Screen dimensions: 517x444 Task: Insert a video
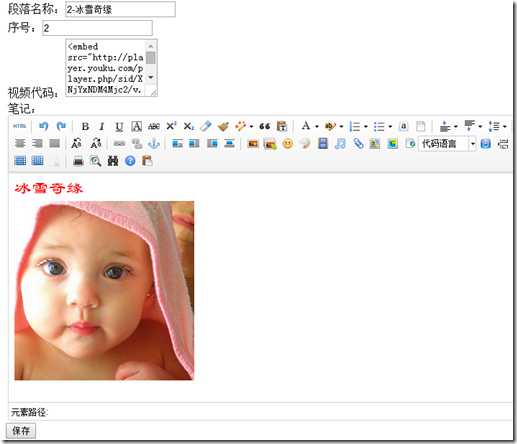(x=323, y=144)
